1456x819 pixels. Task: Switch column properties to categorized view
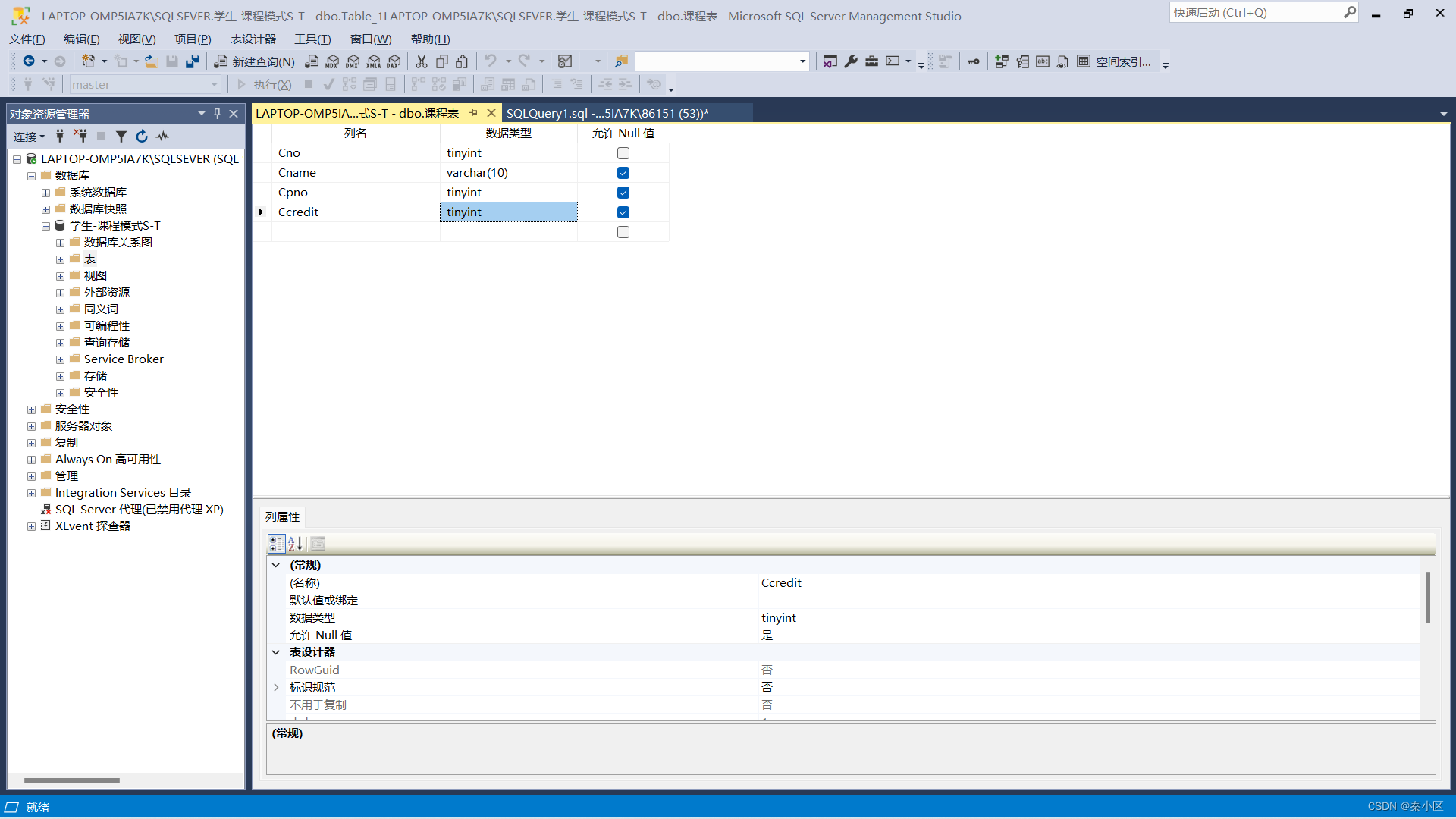click(276, 544)
